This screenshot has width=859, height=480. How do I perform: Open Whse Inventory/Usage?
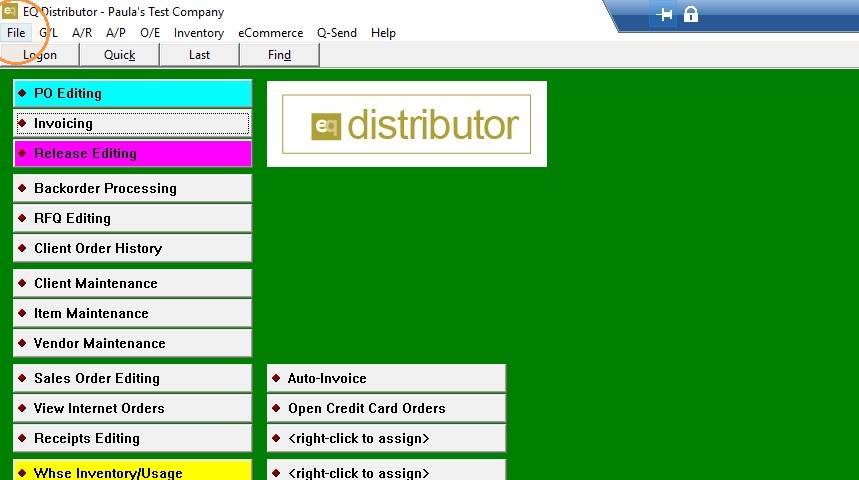coord(133,470)
